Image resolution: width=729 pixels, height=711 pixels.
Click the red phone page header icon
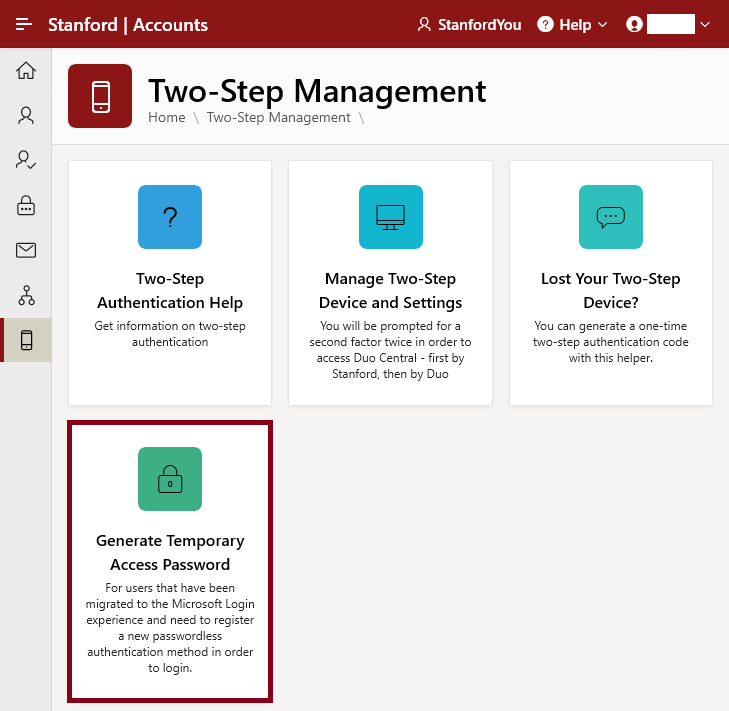[x=100, y=96]
